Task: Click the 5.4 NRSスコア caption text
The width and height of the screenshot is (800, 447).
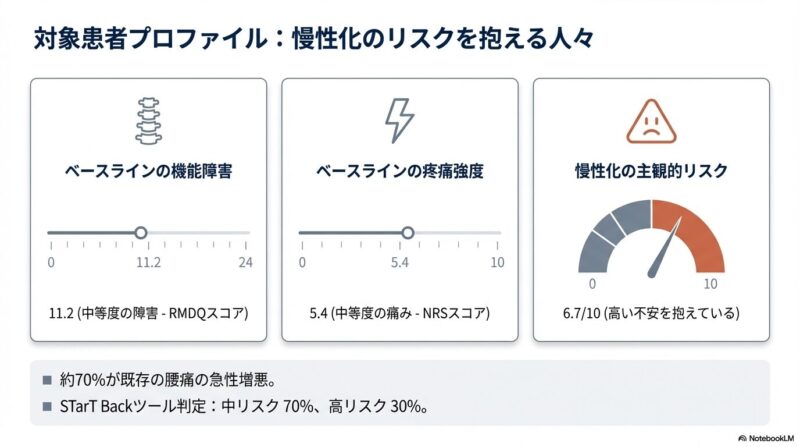Action: 400,313
